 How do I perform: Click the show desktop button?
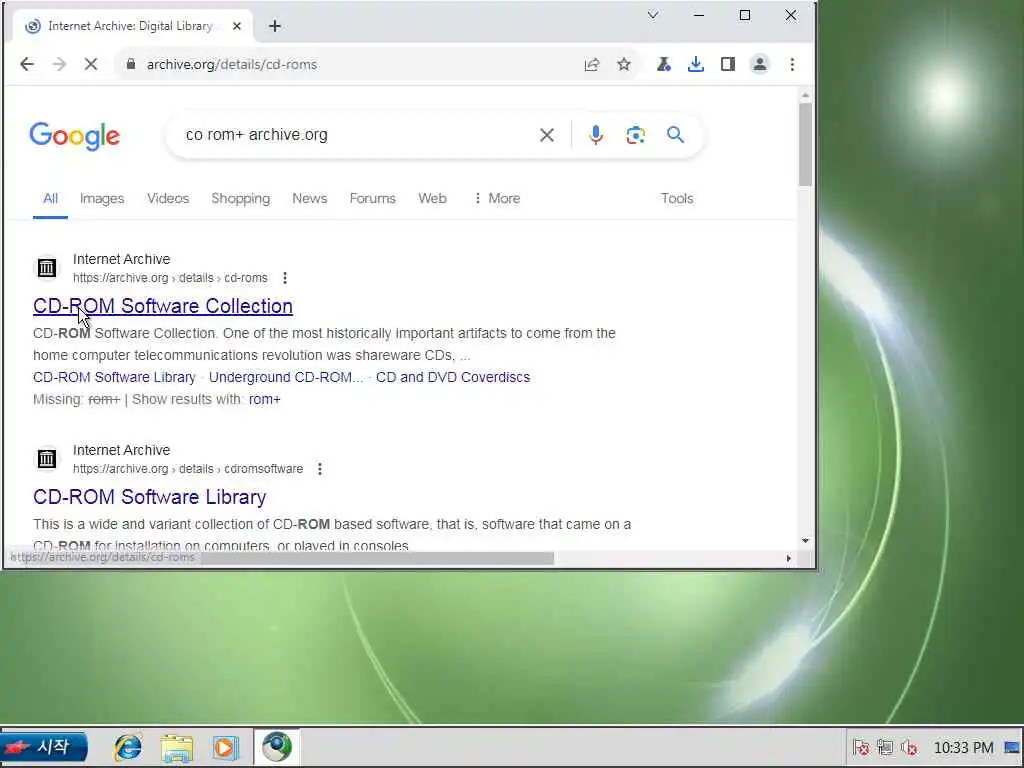pos(1012,748)
